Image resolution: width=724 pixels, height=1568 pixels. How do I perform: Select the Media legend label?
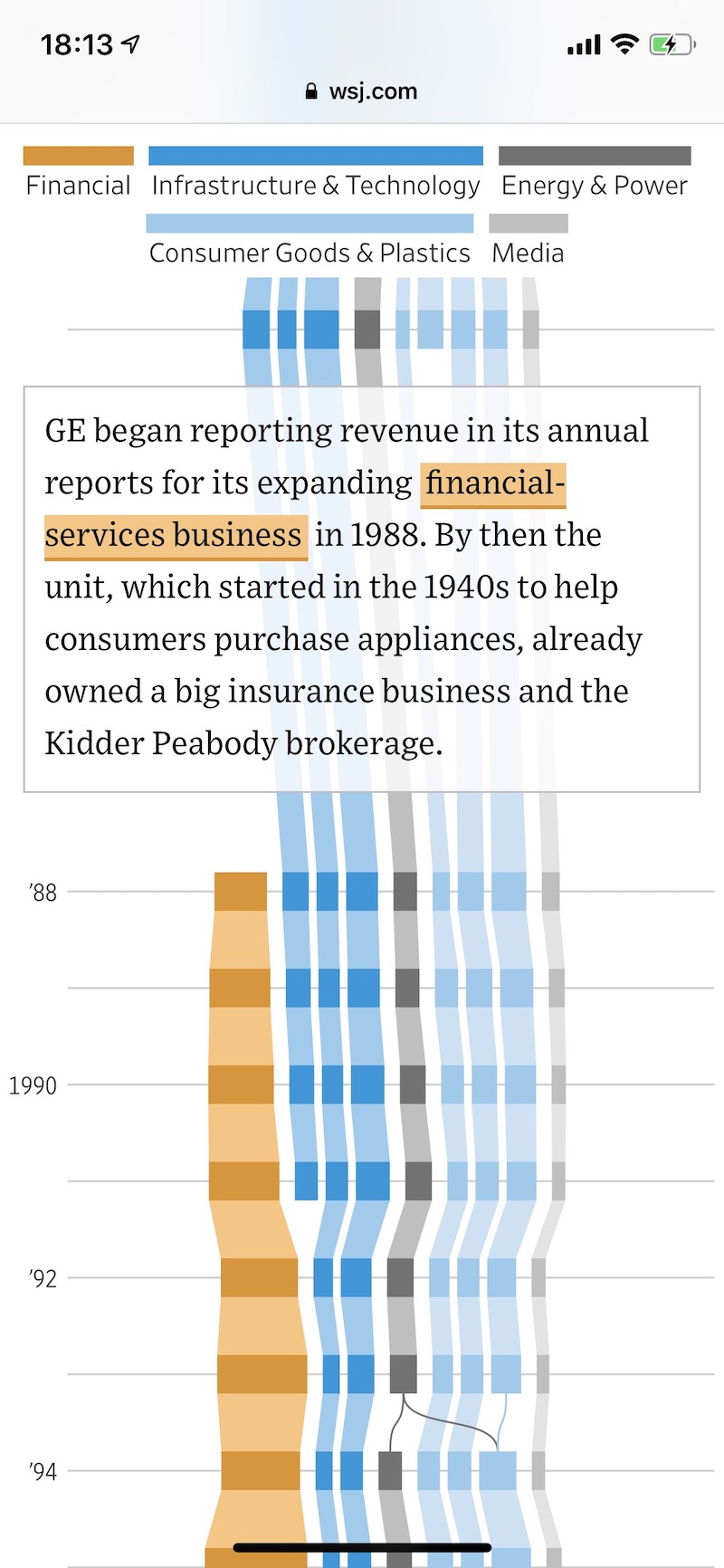[528, 253]
